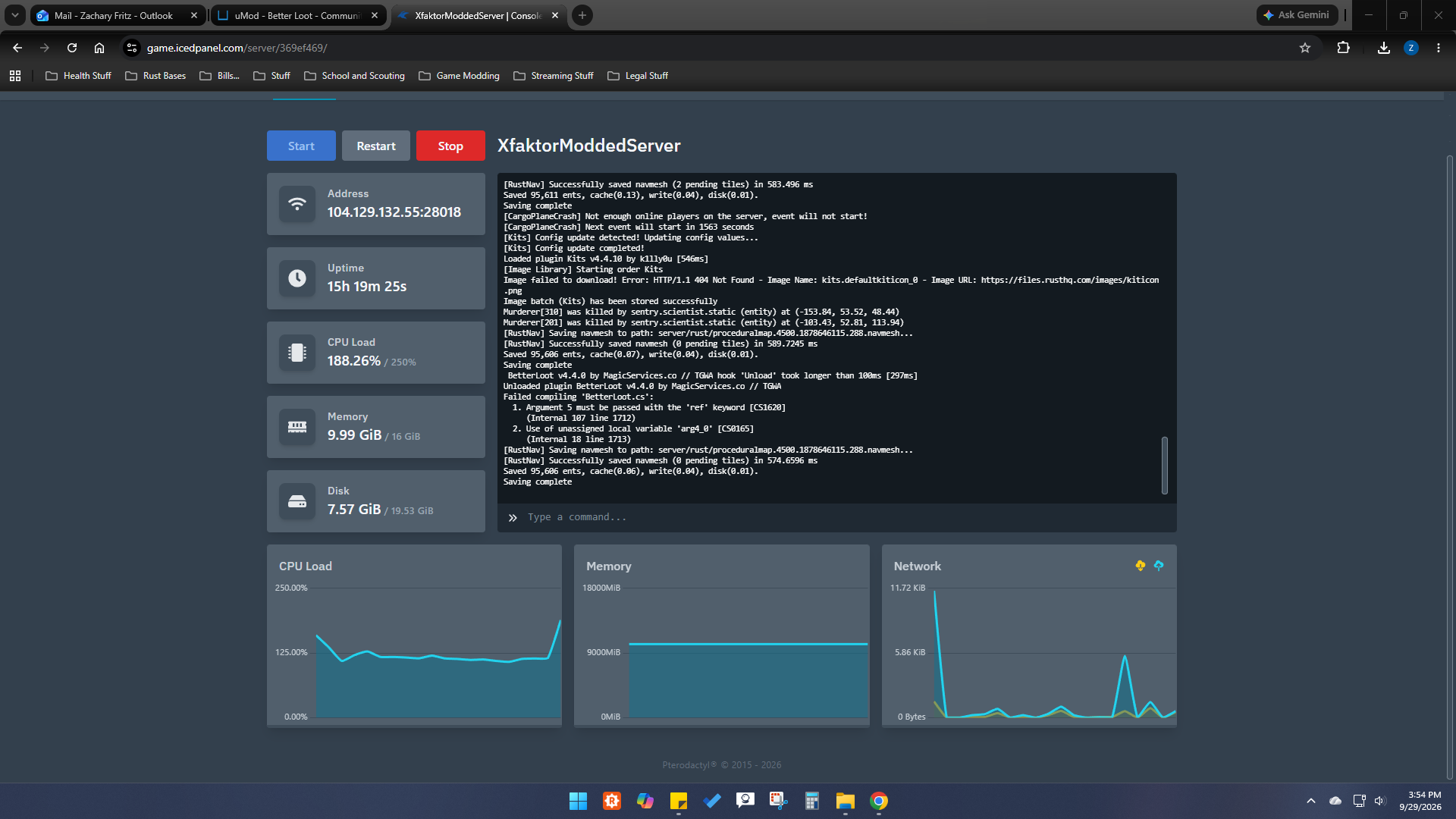1456x819 pixels.
Task: Click the address bar URL
Action: pyautogui.click(x=237, y=48)
